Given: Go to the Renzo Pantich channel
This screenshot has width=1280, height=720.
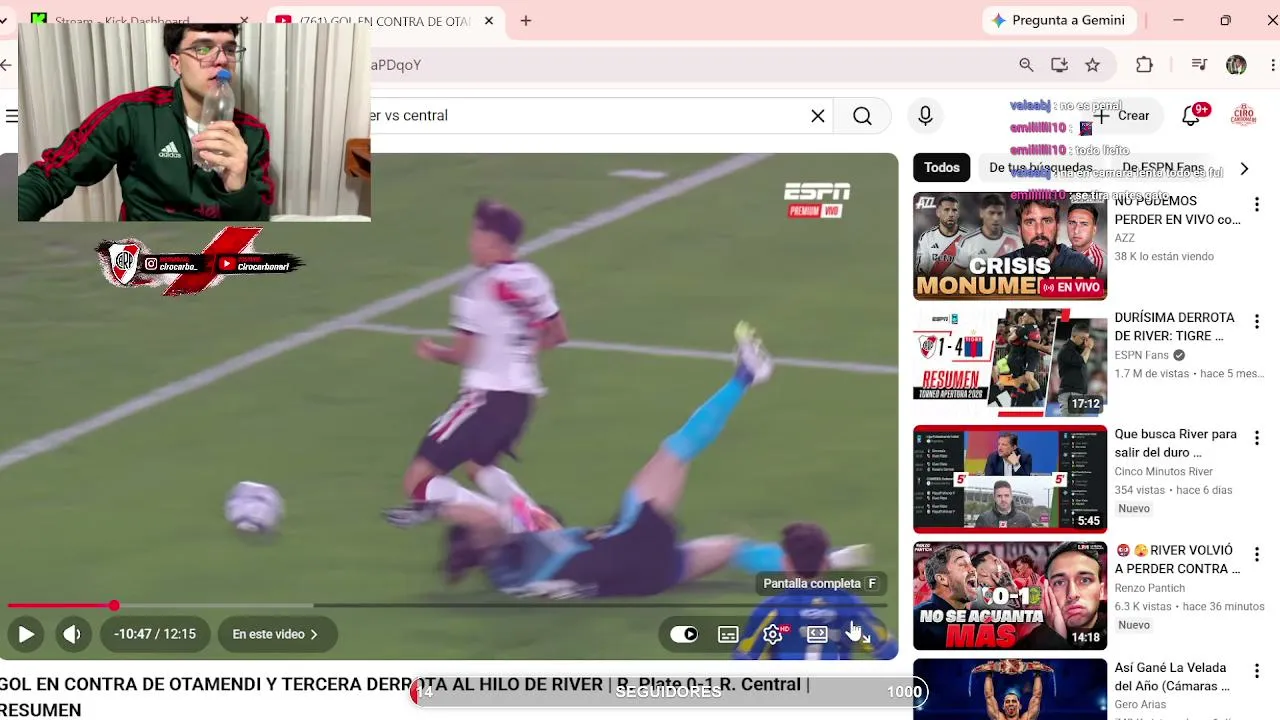Looking at the screenshot, I should [x=1150, y=588].
